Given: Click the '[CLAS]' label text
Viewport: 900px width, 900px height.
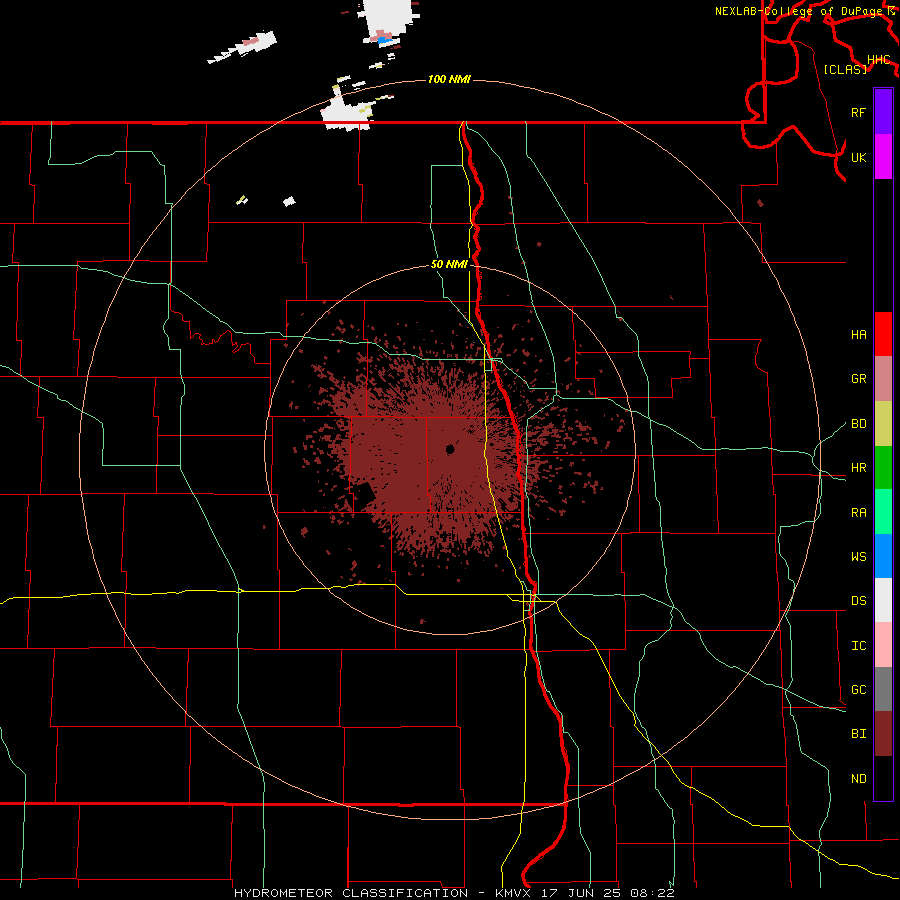Looking at the screenshot, I should pyautogui.click(x=845, y=69).
